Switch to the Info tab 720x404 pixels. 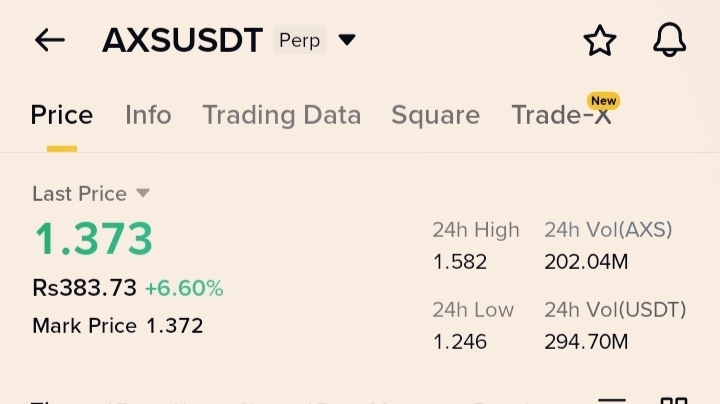pyautogui.click(x=148, y=115)
